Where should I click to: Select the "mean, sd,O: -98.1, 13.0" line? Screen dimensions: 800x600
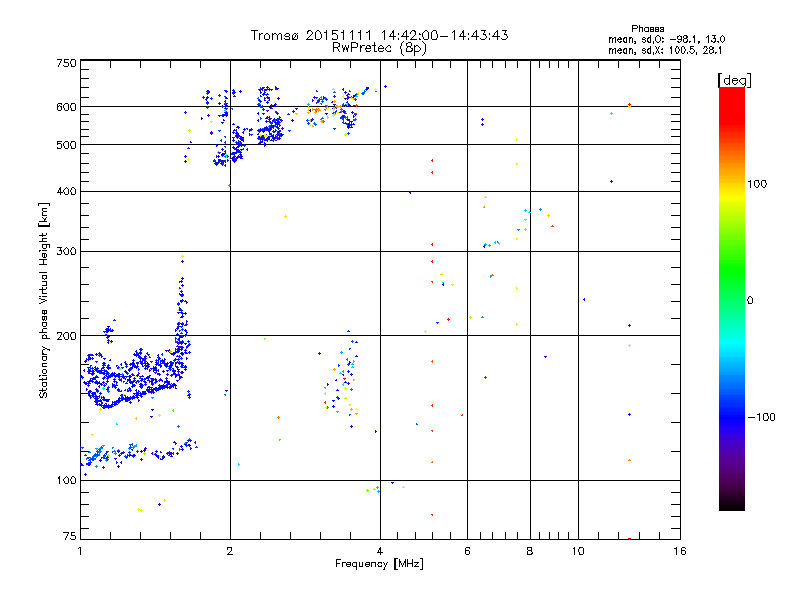tap(666, 39)
